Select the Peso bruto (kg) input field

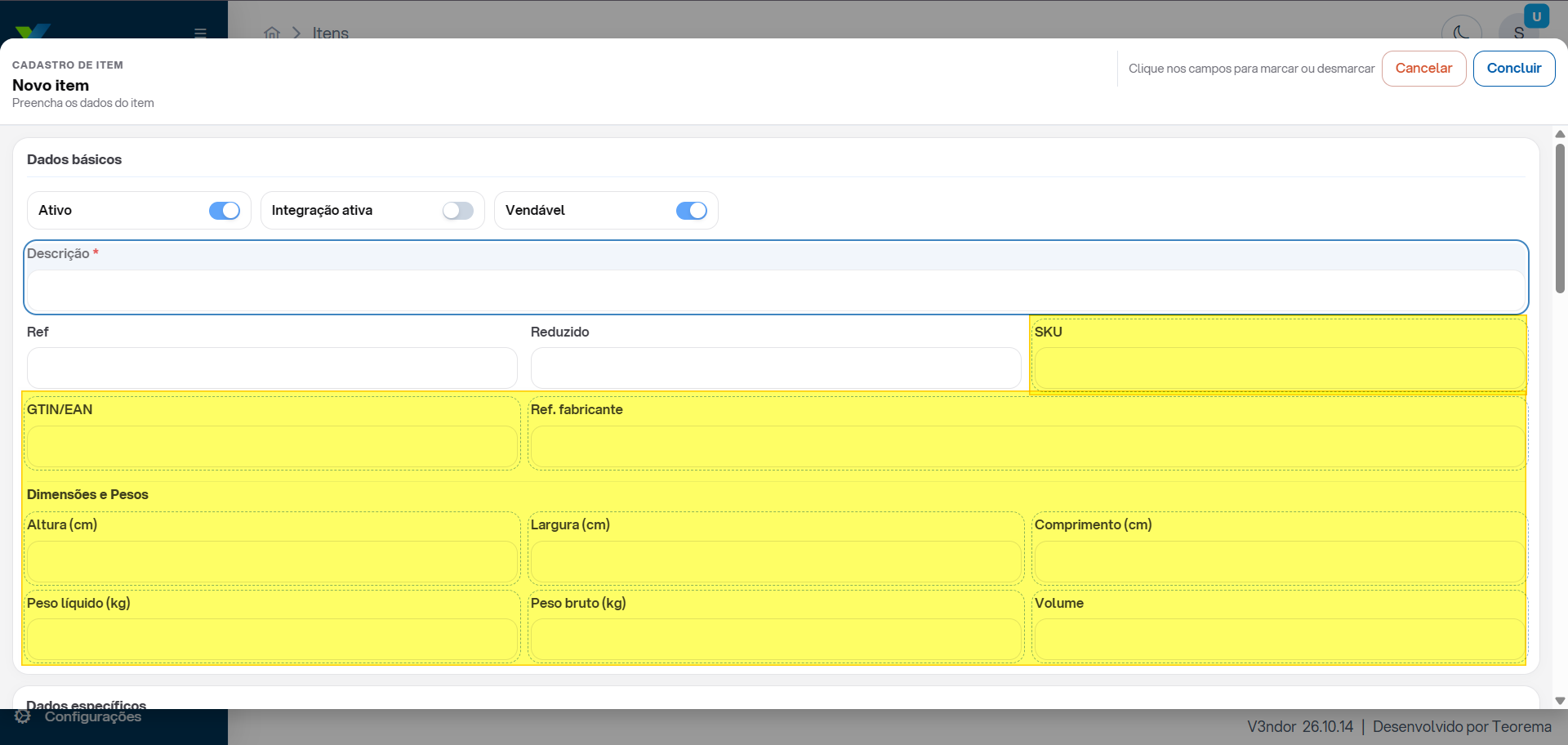click(776, 640)
